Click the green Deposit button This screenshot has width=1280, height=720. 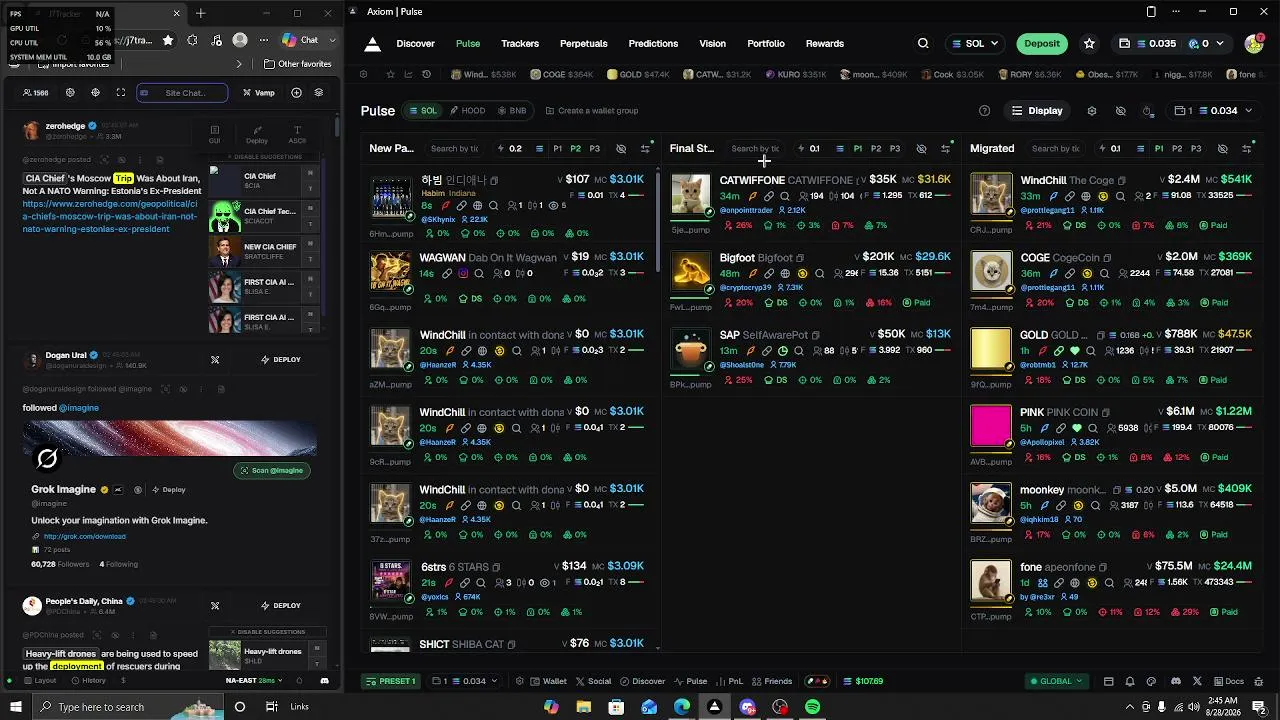pos(1042,44)
